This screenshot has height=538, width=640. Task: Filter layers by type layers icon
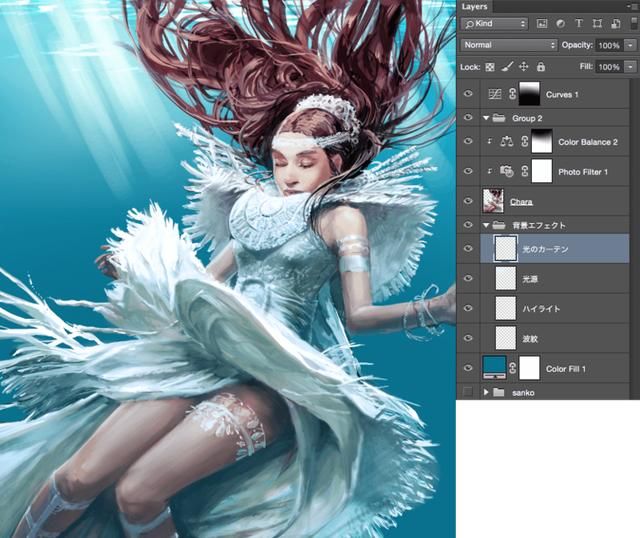pos(579,24)
